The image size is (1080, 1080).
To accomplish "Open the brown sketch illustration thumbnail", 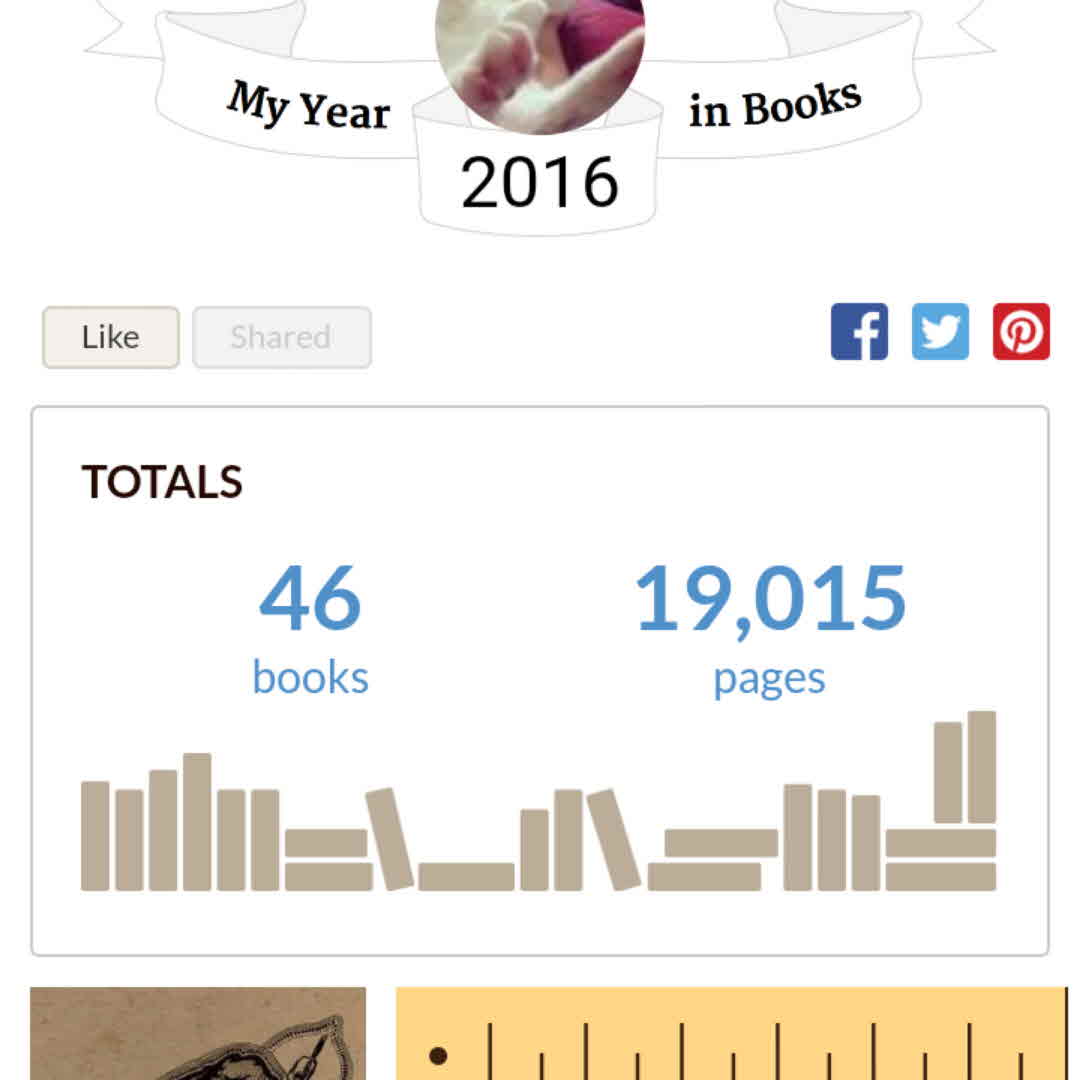I will pyautogui.click(x=198, y=1034).
